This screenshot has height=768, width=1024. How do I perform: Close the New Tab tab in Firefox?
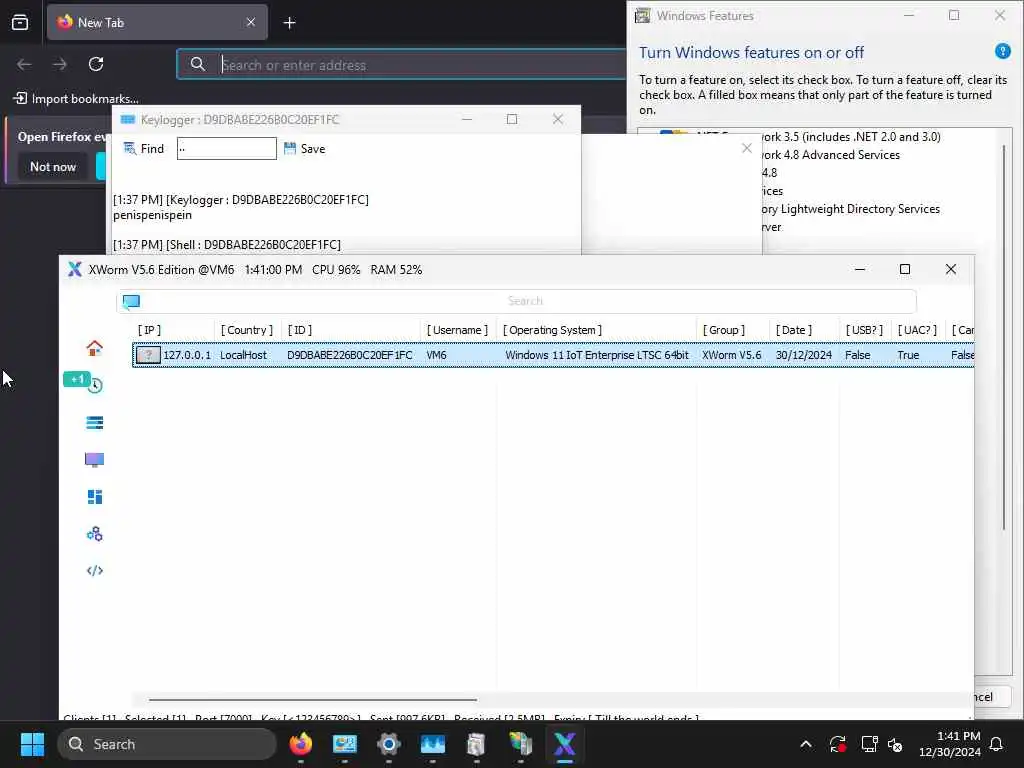click(251, 22)
